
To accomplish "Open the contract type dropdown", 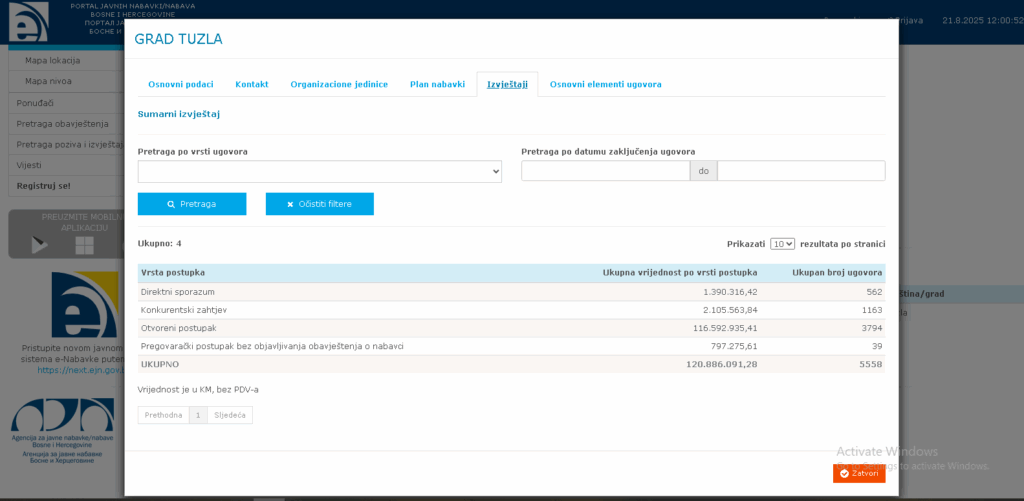I will pos(319,171).
